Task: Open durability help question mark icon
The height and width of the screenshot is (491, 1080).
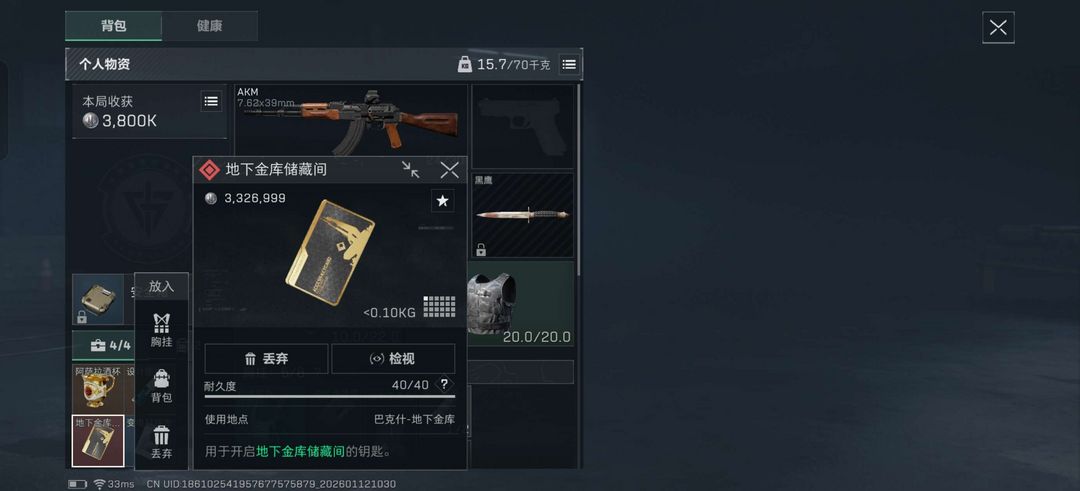Action: [444, 384]
